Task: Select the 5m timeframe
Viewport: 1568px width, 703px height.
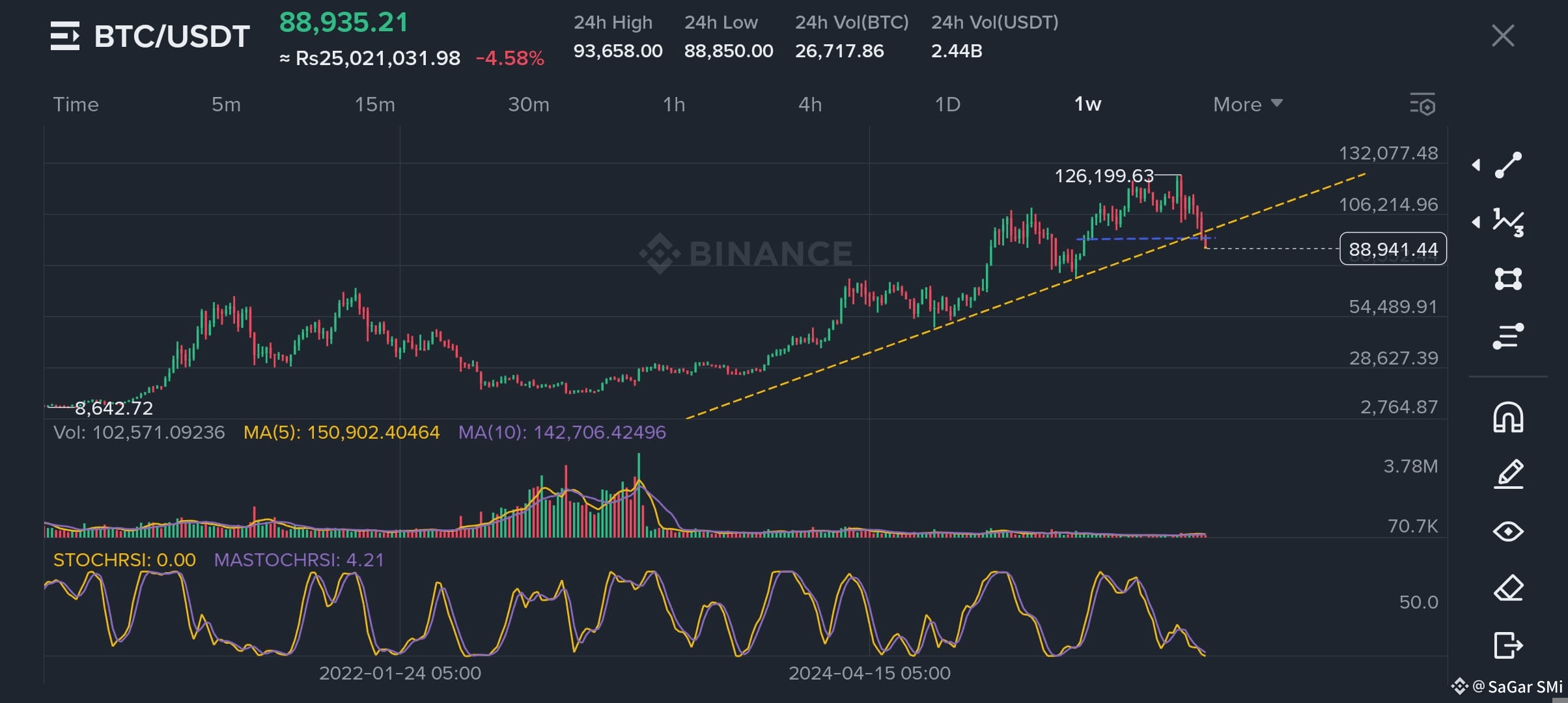Action: (x=226, y=104)
